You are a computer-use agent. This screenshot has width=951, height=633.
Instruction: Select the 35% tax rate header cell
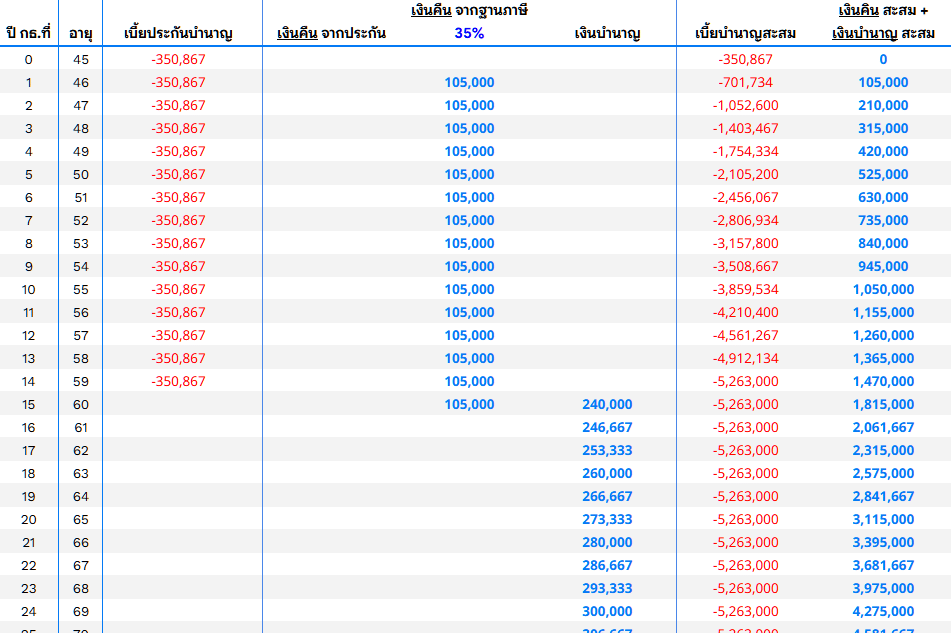469,33
